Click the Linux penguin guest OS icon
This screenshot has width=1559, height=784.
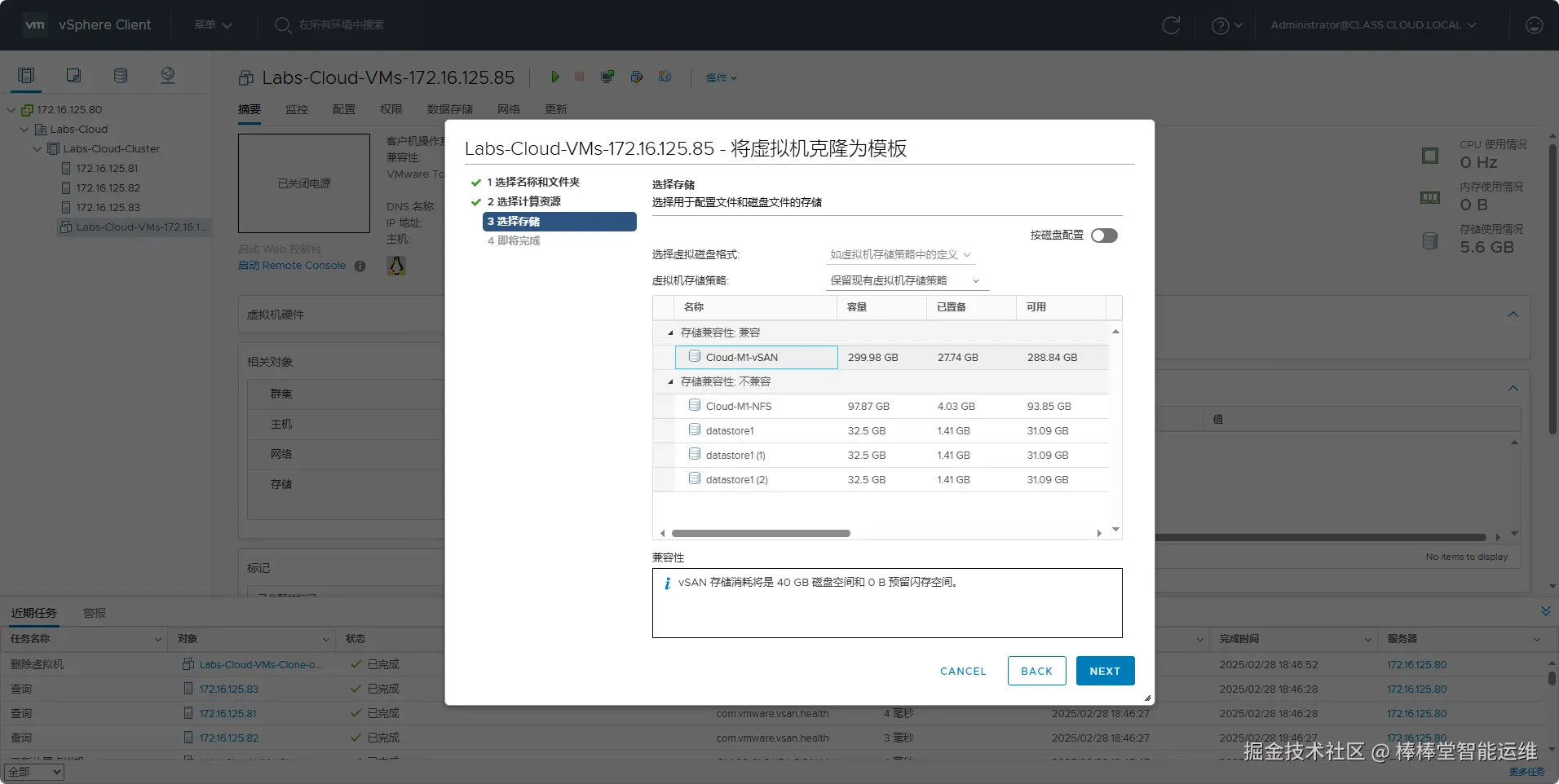click(396, 266)
